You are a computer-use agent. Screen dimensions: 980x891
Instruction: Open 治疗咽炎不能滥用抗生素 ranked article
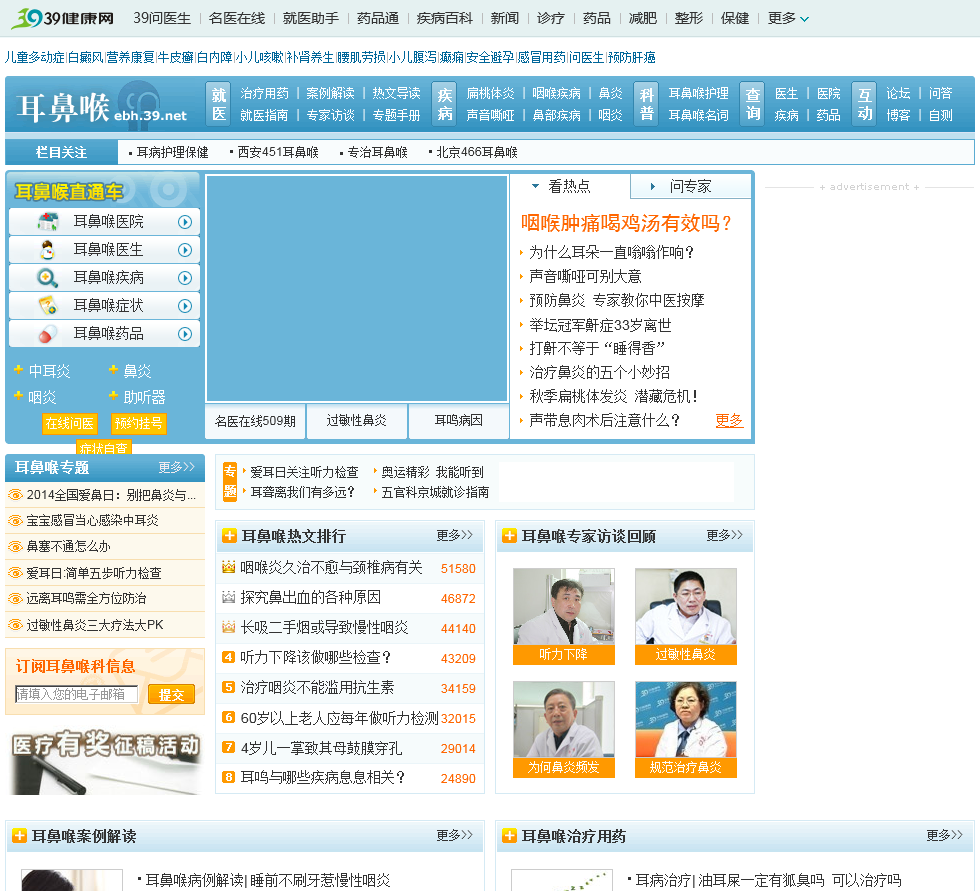coord(318,687)
